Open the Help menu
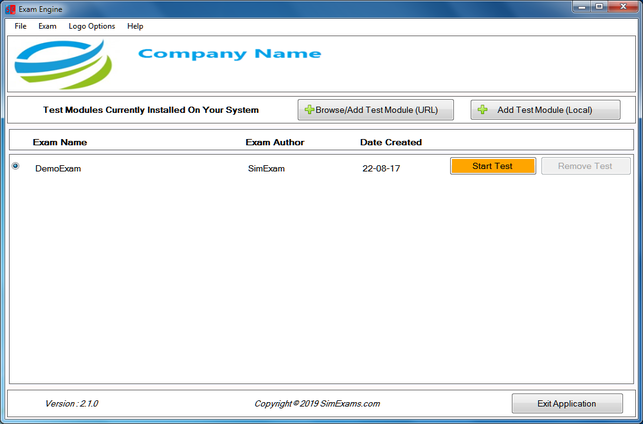 pos(135,26)
